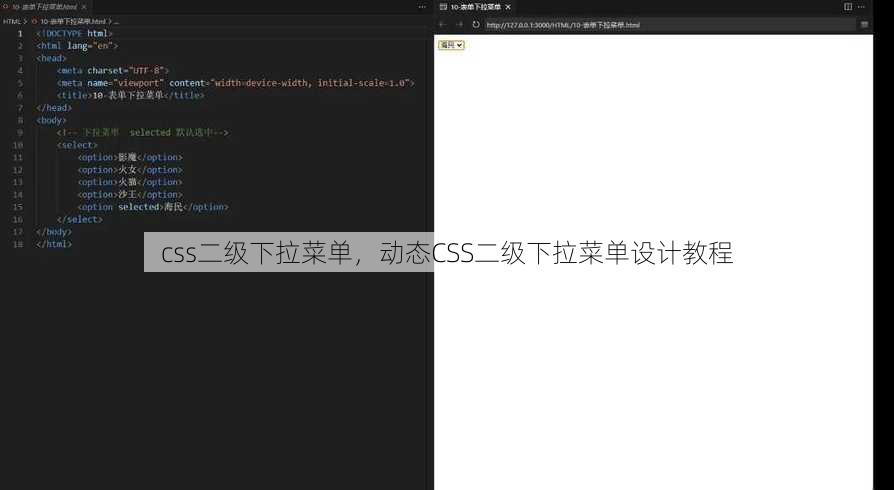Click line number 15 in the gutter

point(18,207)
